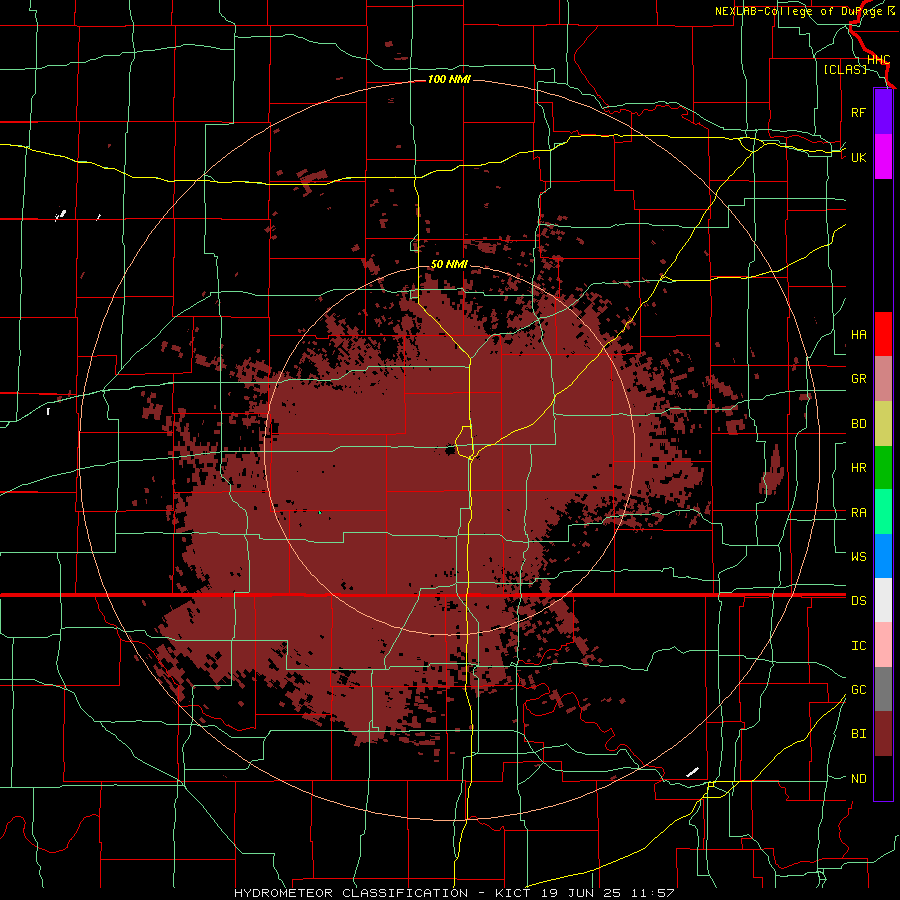Click the UK magenta legend swatch
900x900 pixels.
click(883, 157)
